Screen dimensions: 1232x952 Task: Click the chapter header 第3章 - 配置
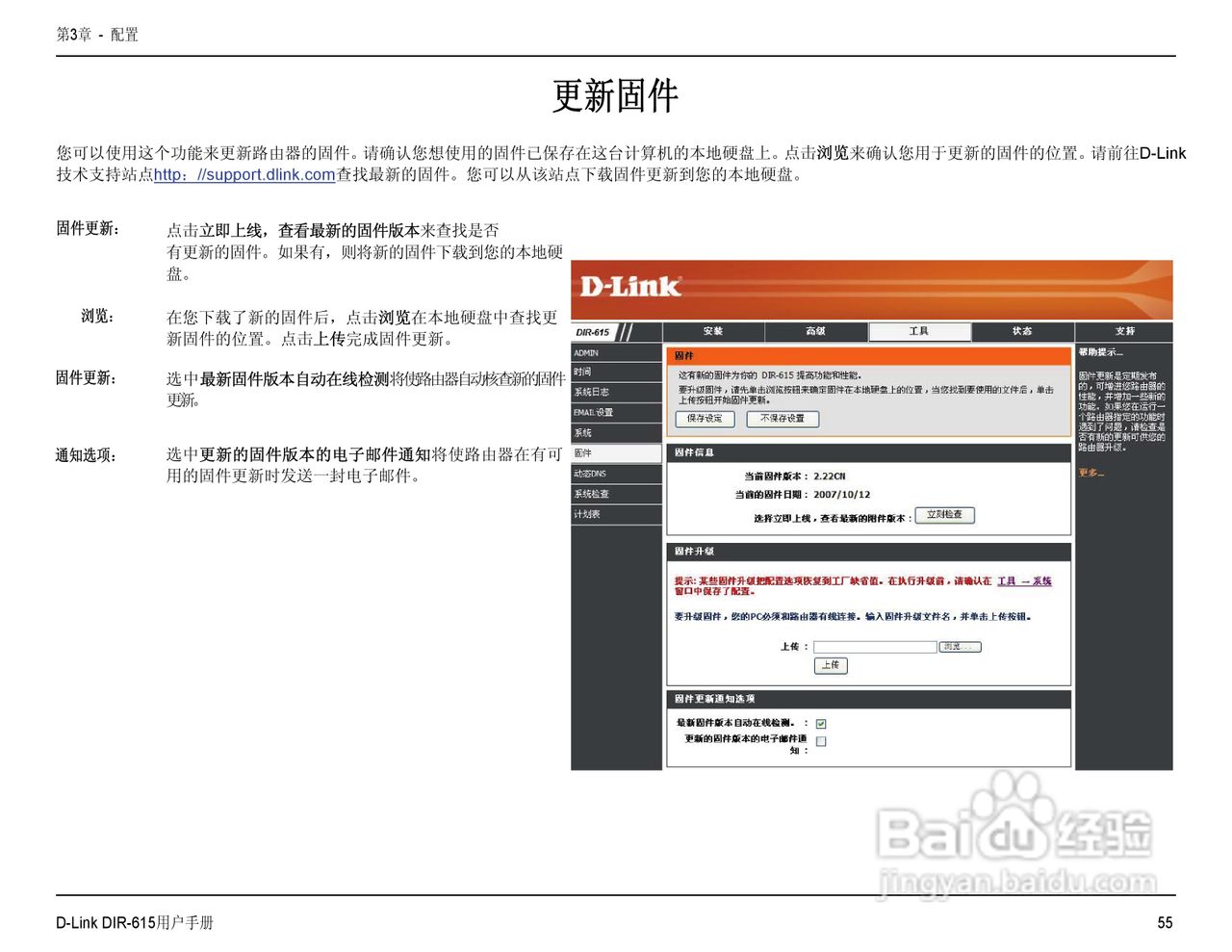point(97,35)
